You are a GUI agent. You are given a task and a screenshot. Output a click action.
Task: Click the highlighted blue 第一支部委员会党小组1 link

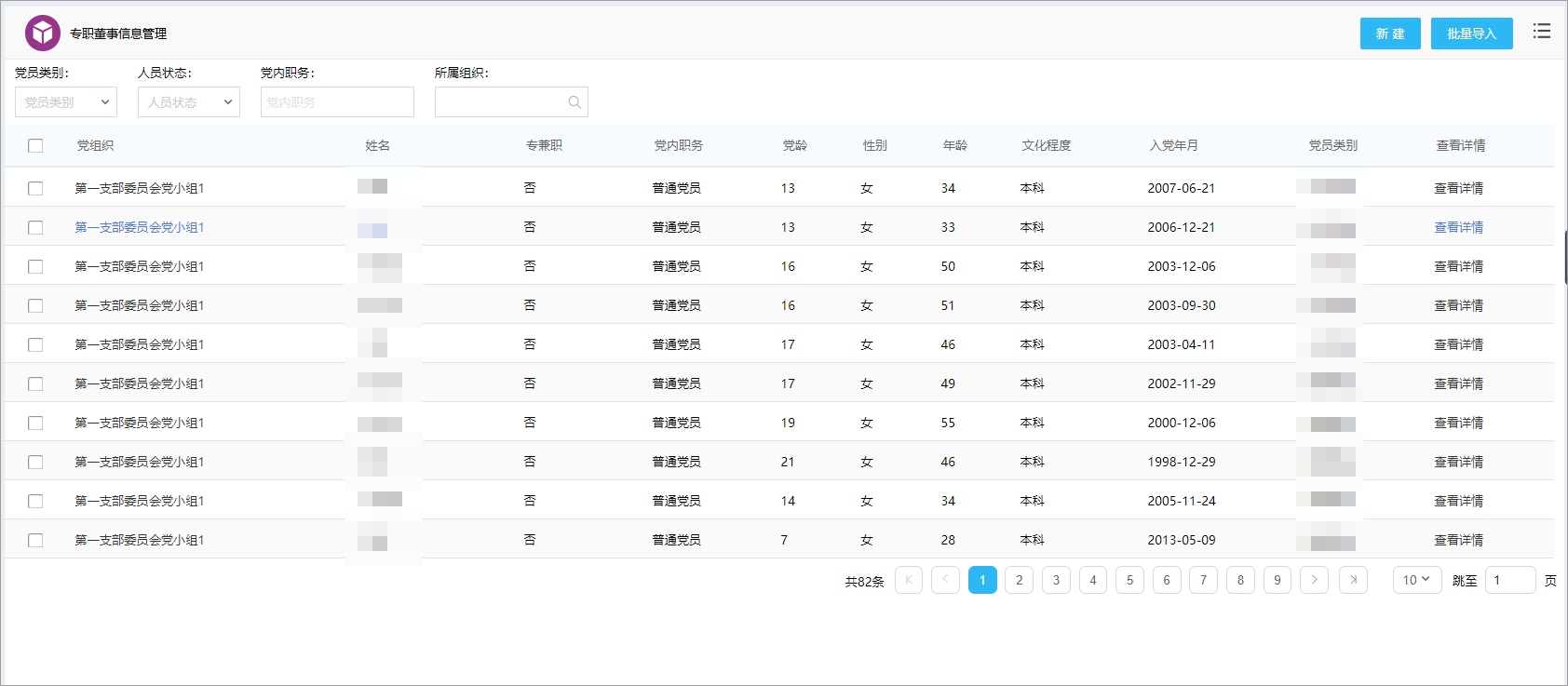tap(140, 227)
